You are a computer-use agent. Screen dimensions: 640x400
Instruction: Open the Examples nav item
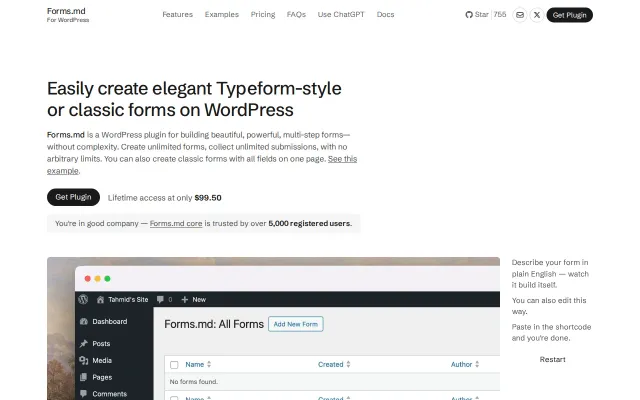coord(222,15)
